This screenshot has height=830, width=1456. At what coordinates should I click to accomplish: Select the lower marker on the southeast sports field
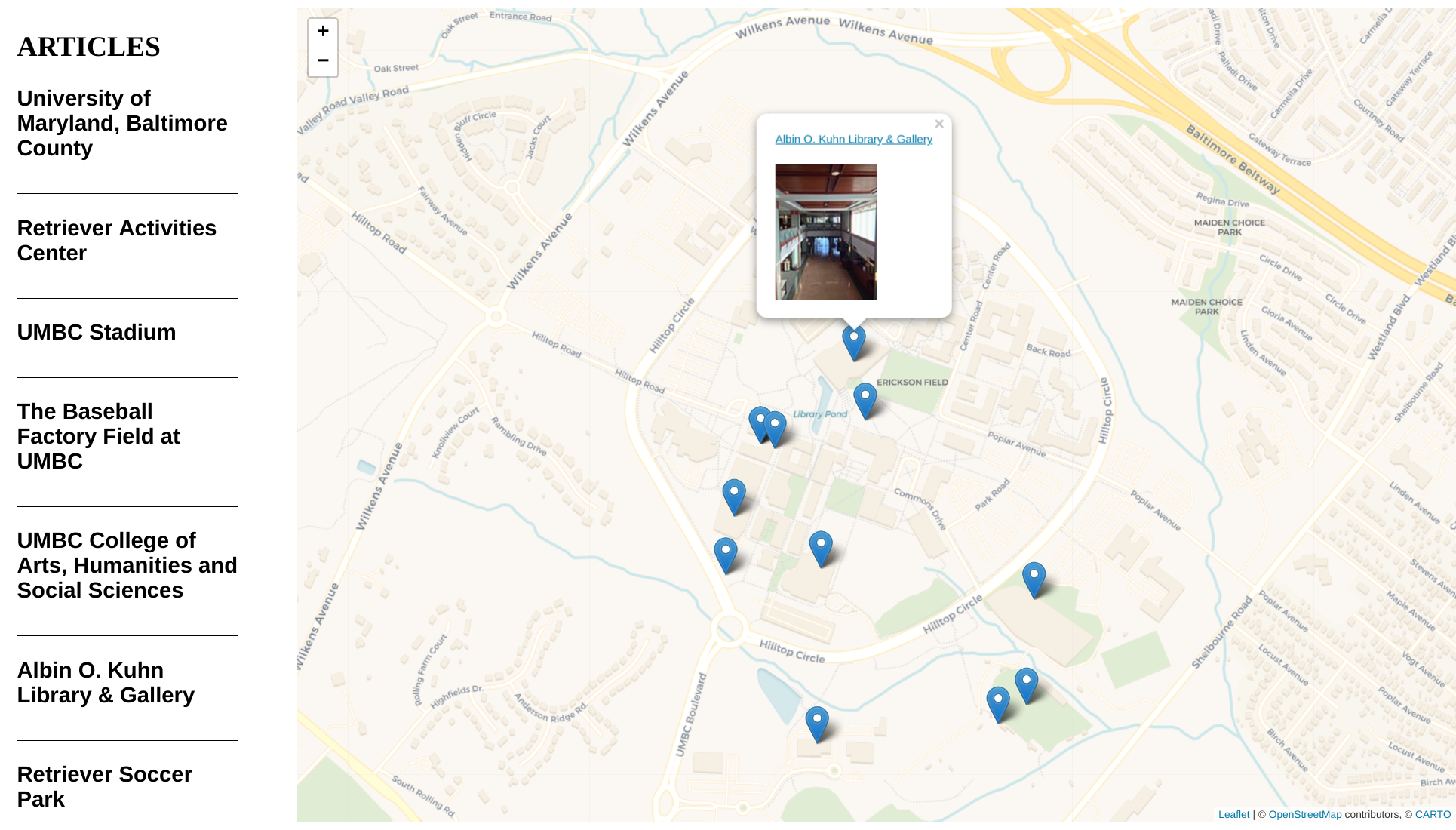[x=998, y=705]
